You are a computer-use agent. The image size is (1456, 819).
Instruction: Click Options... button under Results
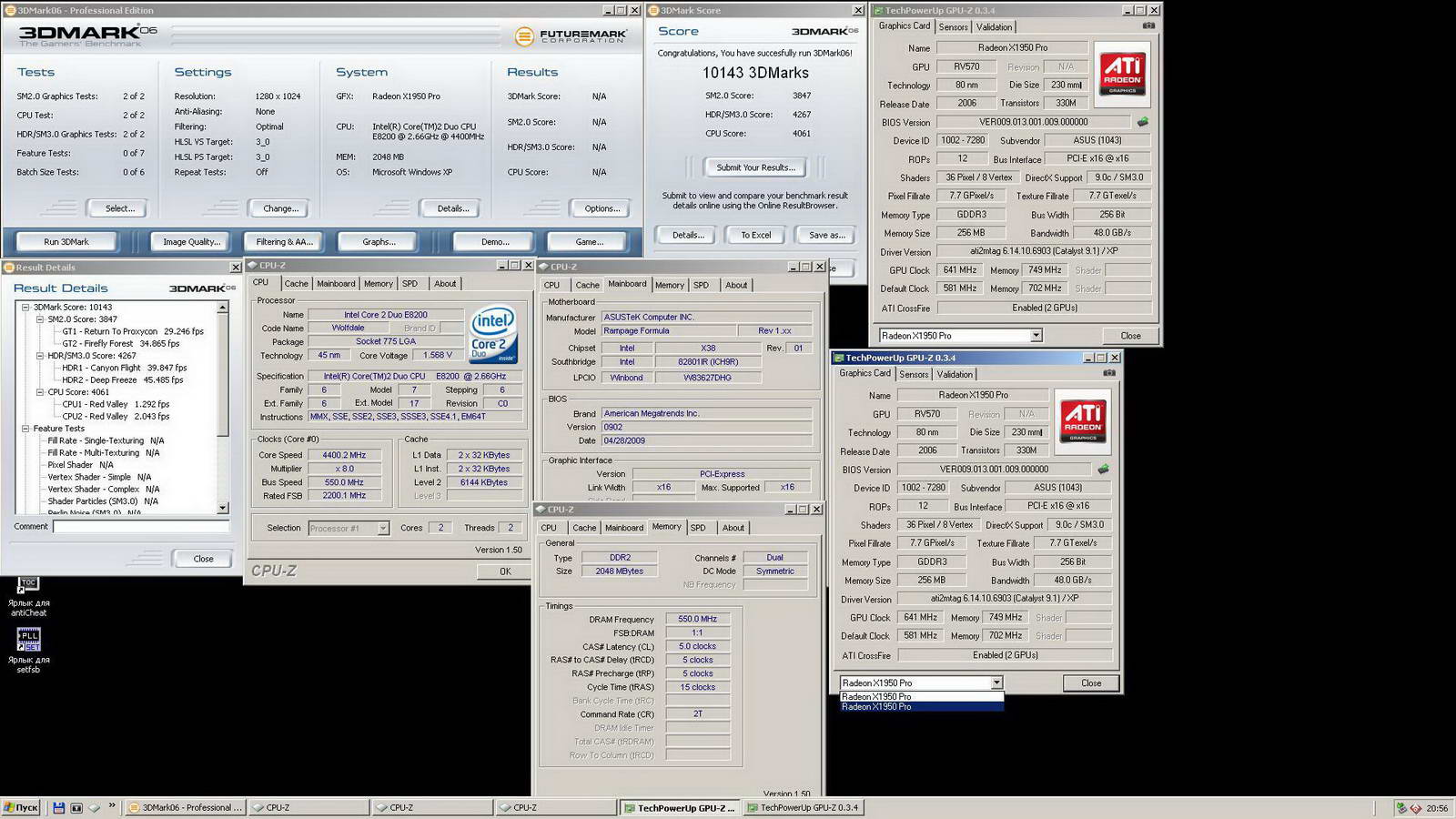click(602, 208)
